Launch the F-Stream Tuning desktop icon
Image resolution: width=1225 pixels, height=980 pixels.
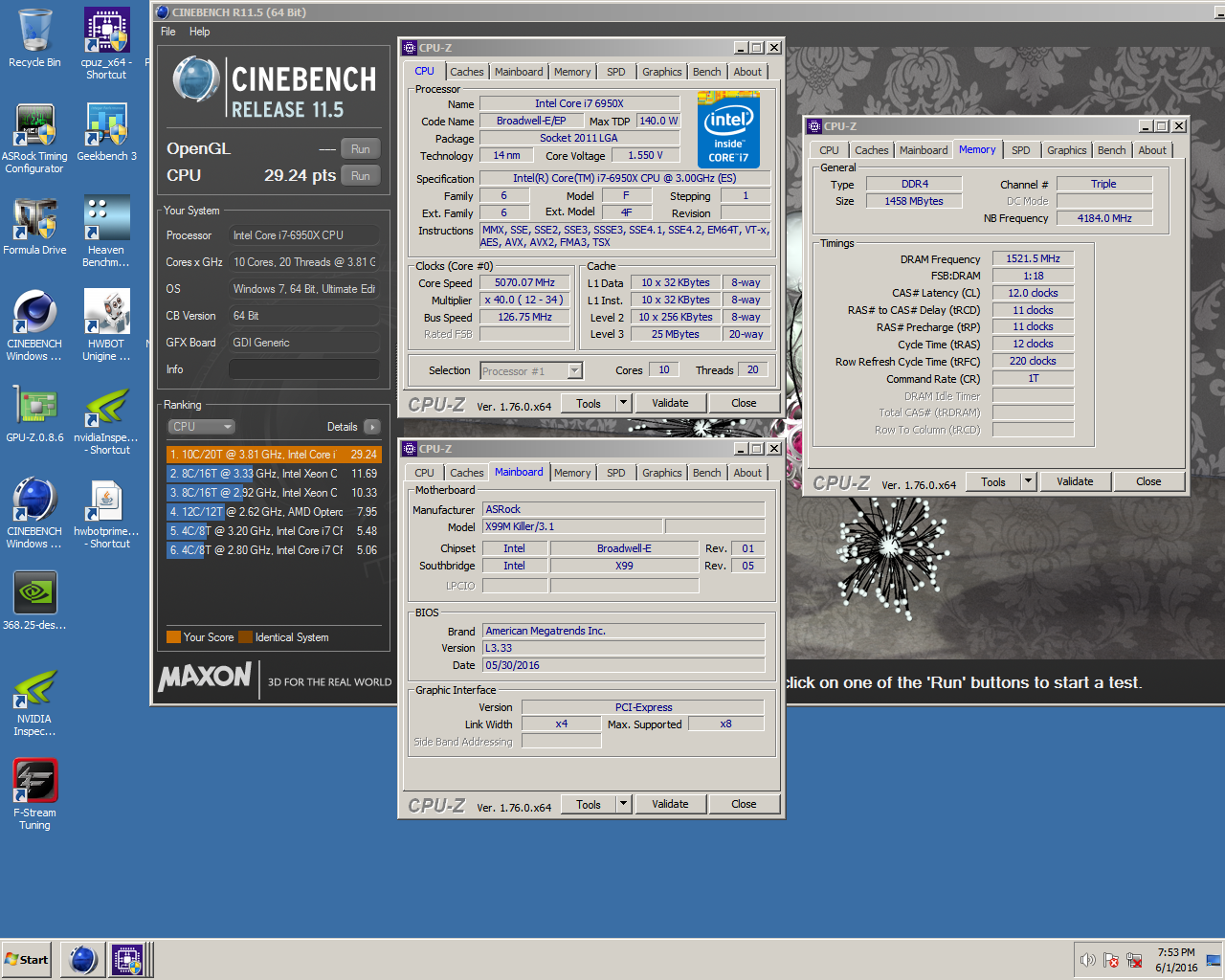coord(34,794)
